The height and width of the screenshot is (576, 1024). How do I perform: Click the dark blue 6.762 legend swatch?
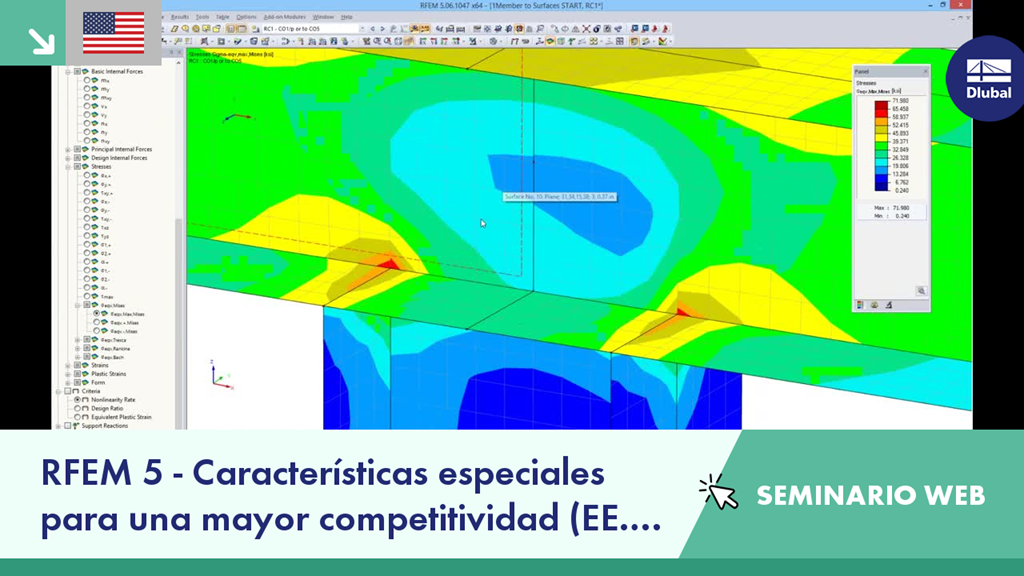pos(881,186)
